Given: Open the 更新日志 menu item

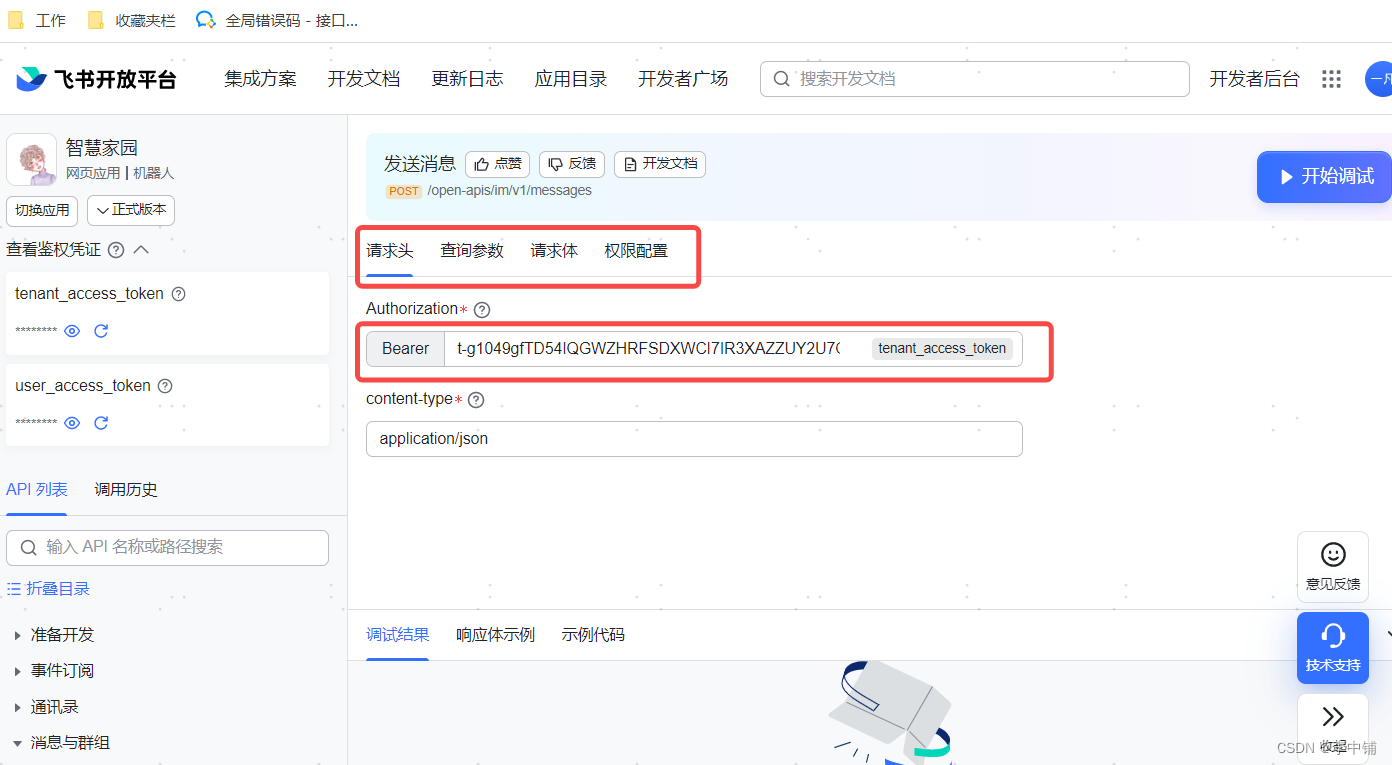Looking at the screenshot, I should click(467, 79).
